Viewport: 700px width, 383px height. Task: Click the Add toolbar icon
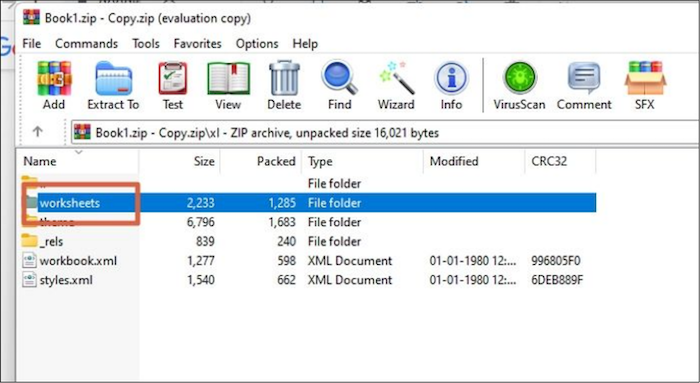click(54, 85)
